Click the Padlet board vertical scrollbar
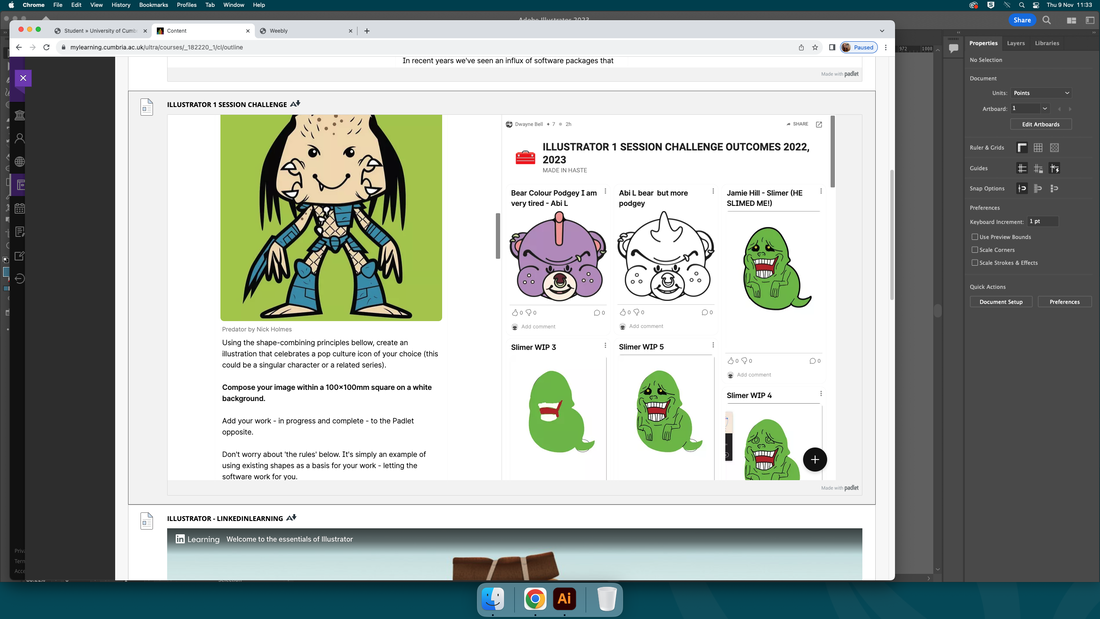Viewport: 1100px width, 619px height. [833, 152]
